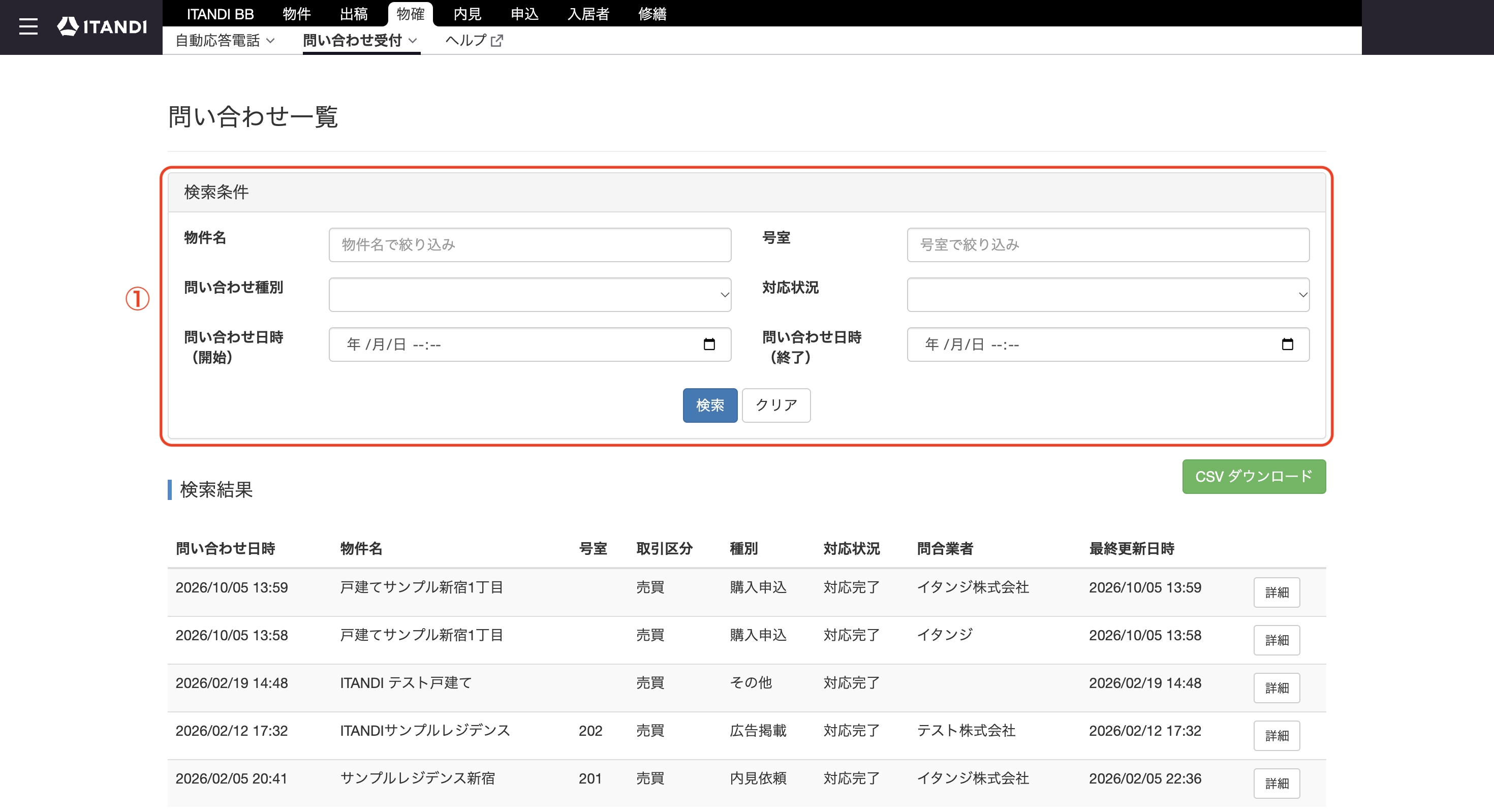Select the サンプルレジデンス新宿 property name
The image size is (1494, 812).
418,778
